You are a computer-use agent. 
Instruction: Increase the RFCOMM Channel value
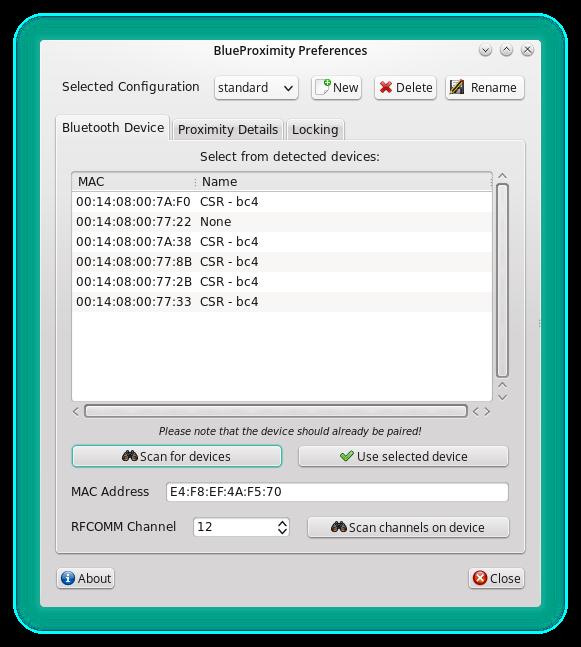point(282,523)
